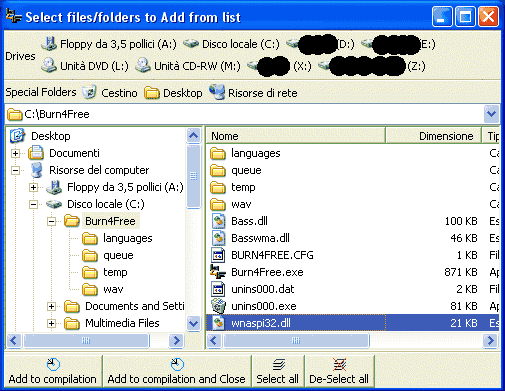Collapse the Burn4Free tree node
505x391 pixels.
tap(51, 221)
